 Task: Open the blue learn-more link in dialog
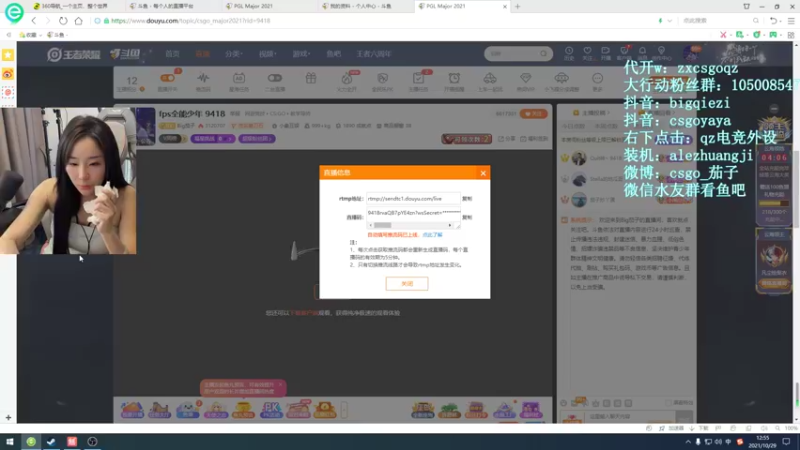tap(432, 235)
